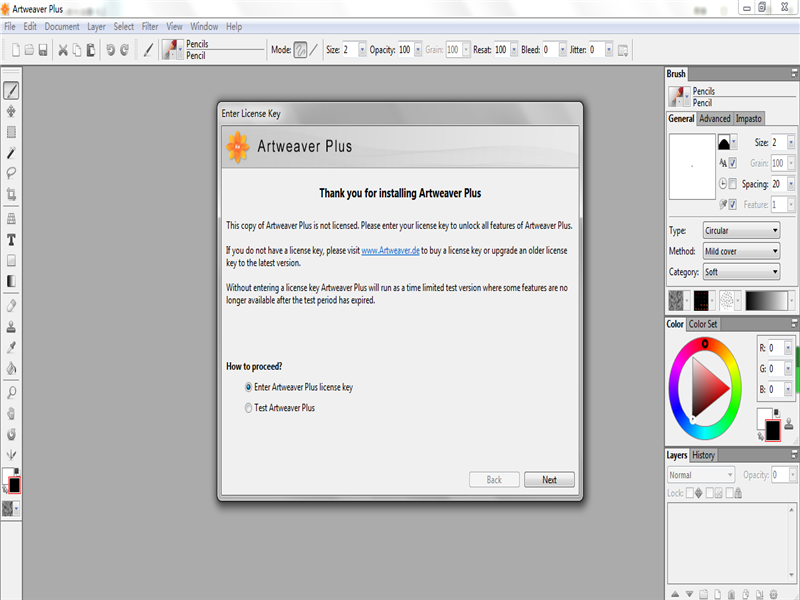Open the Spacing value dropdown in Brush panel

[791, 184]
